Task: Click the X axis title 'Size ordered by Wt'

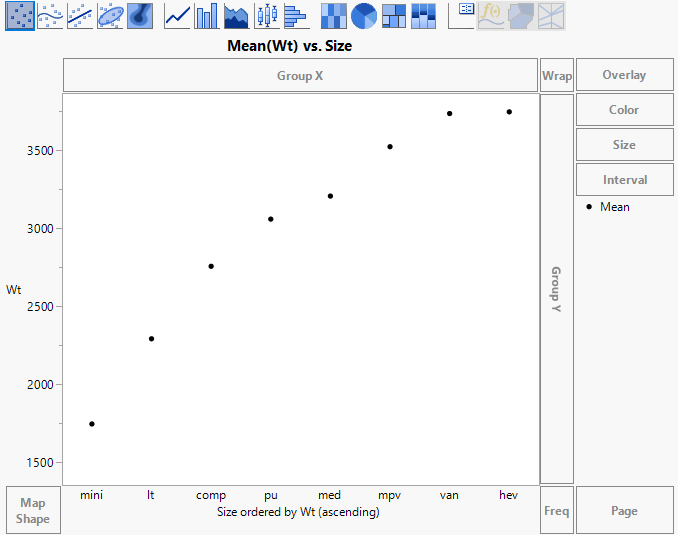Action: 298,511
